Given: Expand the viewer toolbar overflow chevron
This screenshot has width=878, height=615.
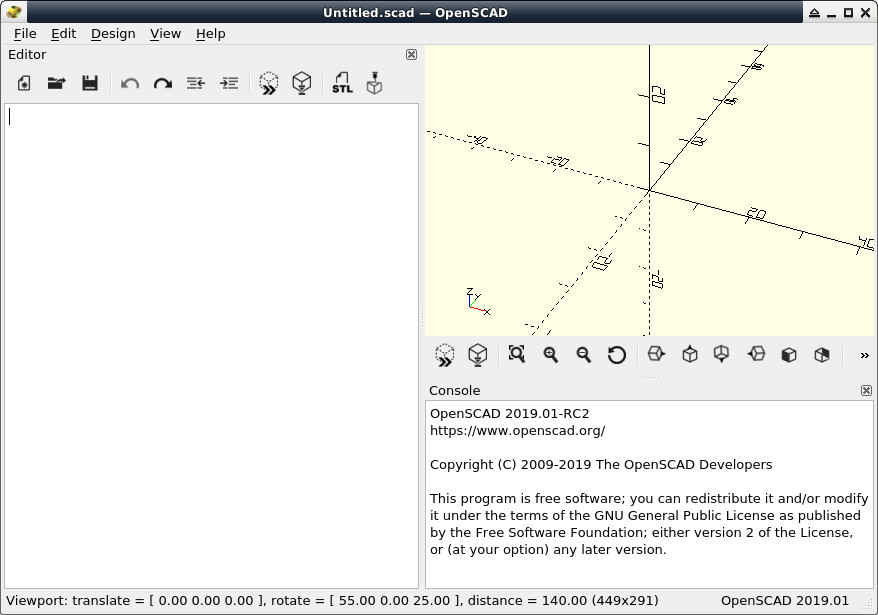Looking at the screenshot, I should coord(864,355).
